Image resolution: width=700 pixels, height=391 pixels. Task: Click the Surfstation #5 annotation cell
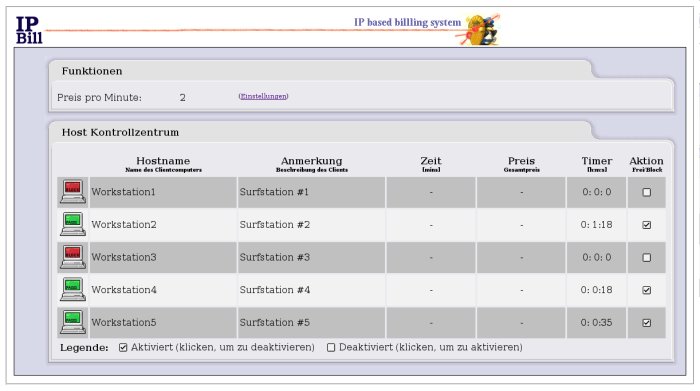tap(311, 322)
